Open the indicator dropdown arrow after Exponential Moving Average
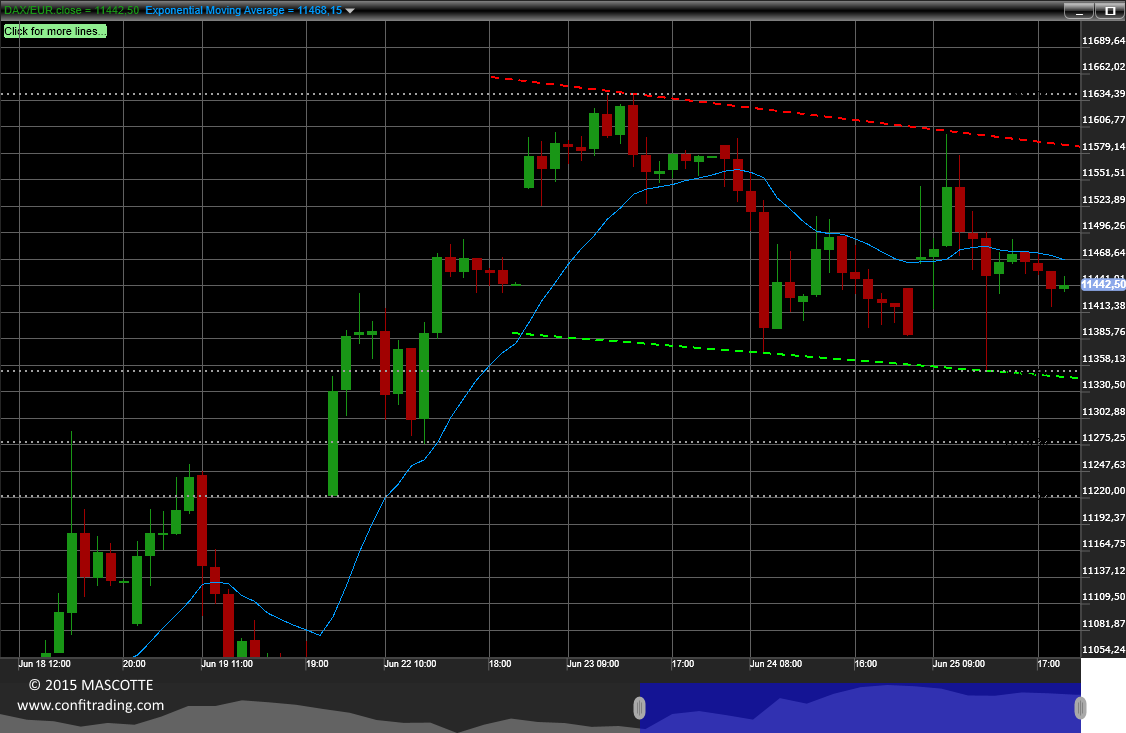This screenshot has width=1126, height=733. pyautogui.click(x=350, y=11)
